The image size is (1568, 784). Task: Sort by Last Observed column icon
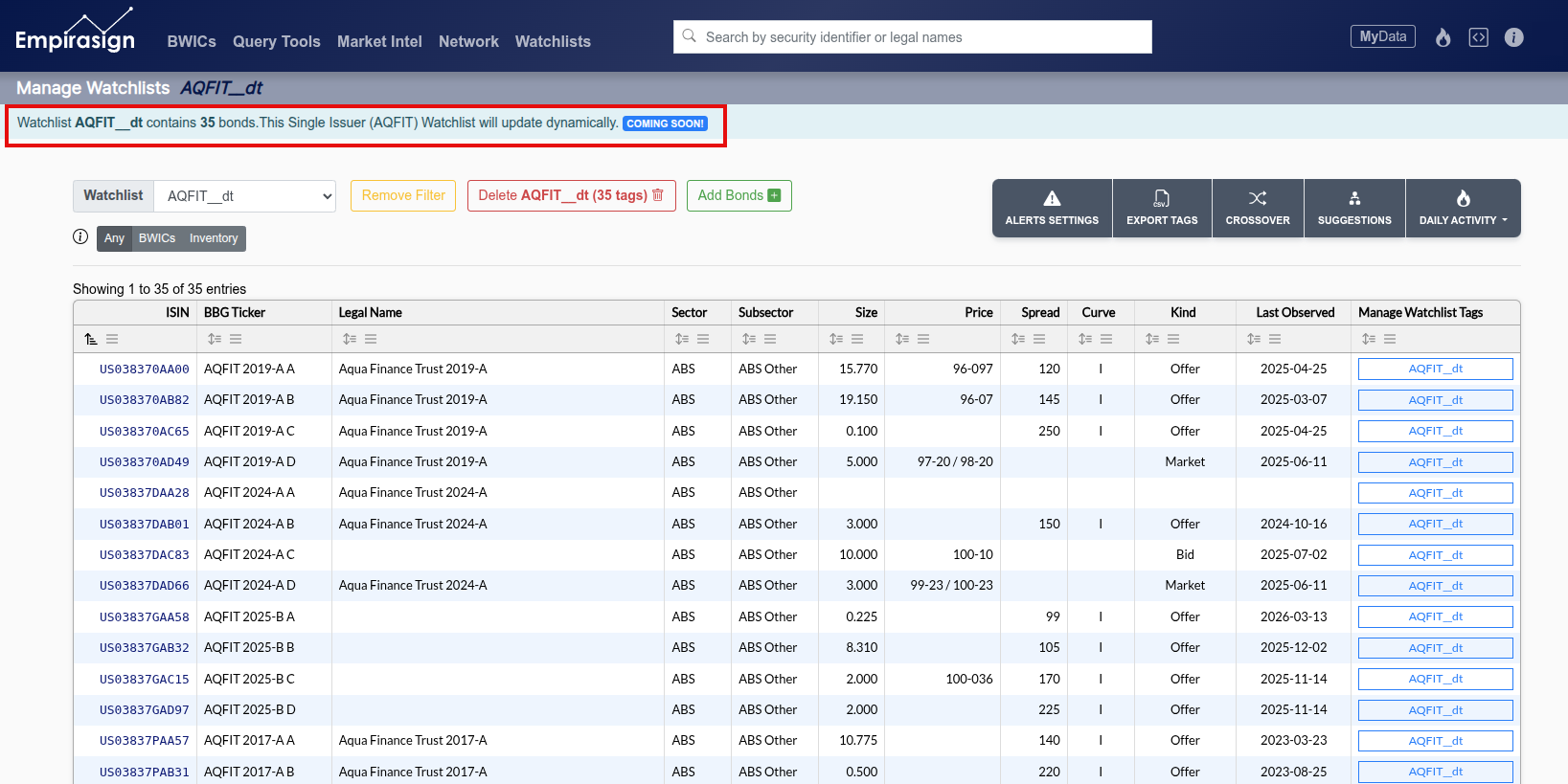click(1254, 339)
